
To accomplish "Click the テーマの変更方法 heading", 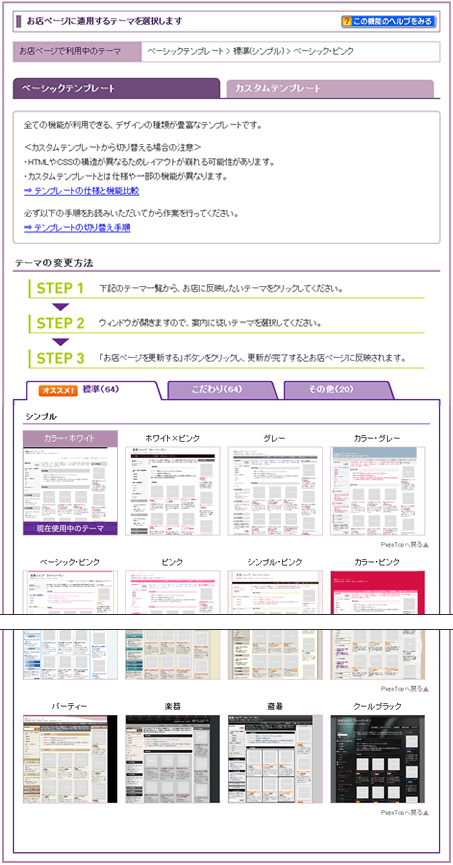I will click(54, 263).
